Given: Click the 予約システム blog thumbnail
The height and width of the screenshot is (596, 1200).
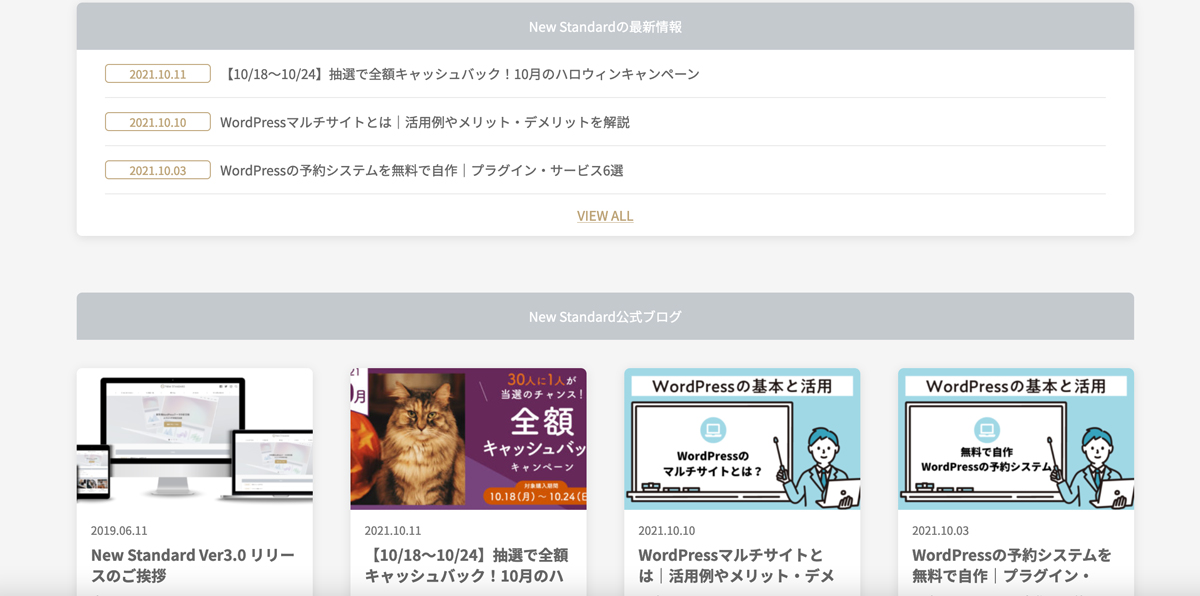Looking at the screenshot, I should coord(1015,440).
